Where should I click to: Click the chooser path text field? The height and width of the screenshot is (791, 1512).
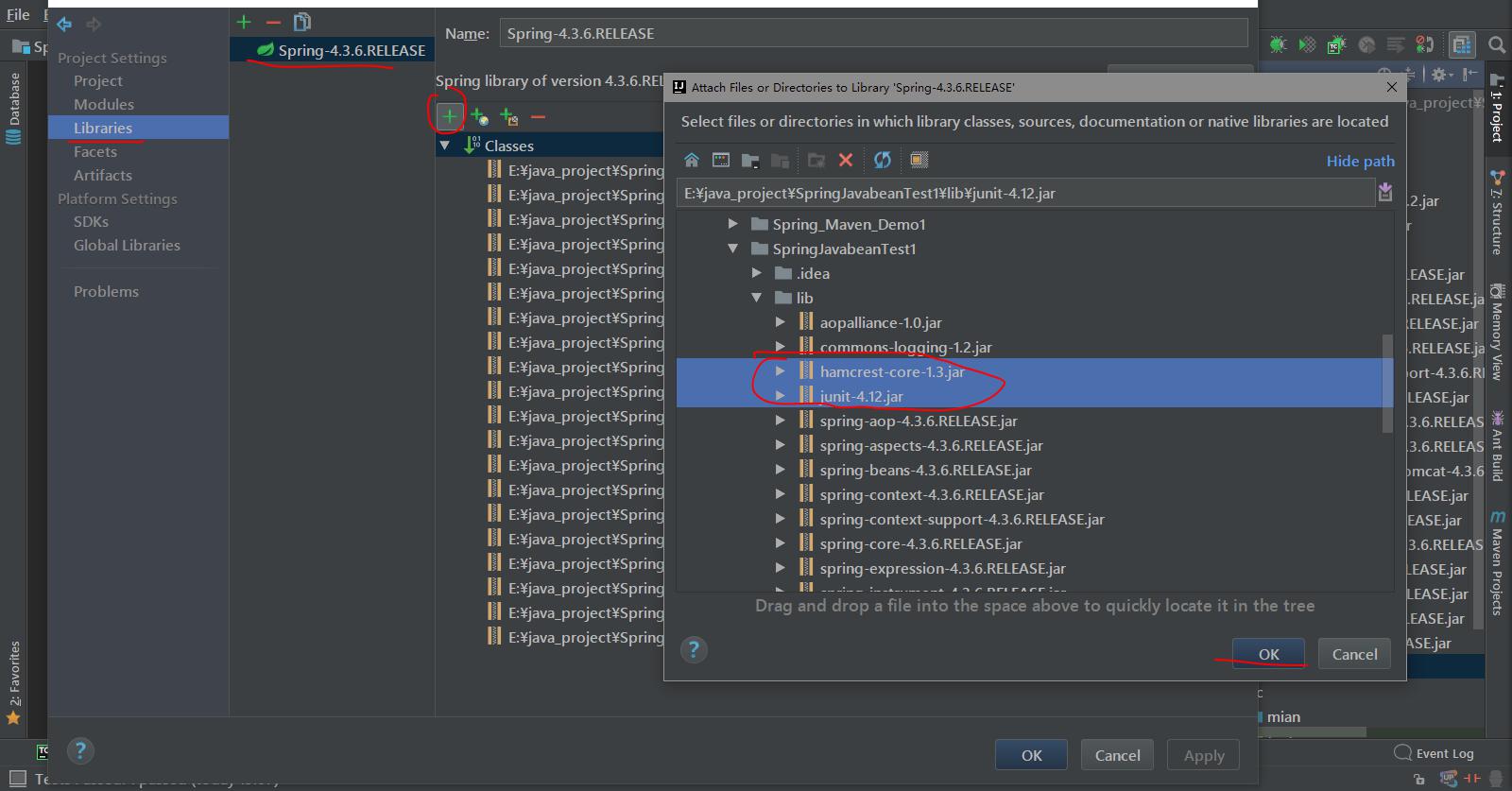[x=1025, y=193]
